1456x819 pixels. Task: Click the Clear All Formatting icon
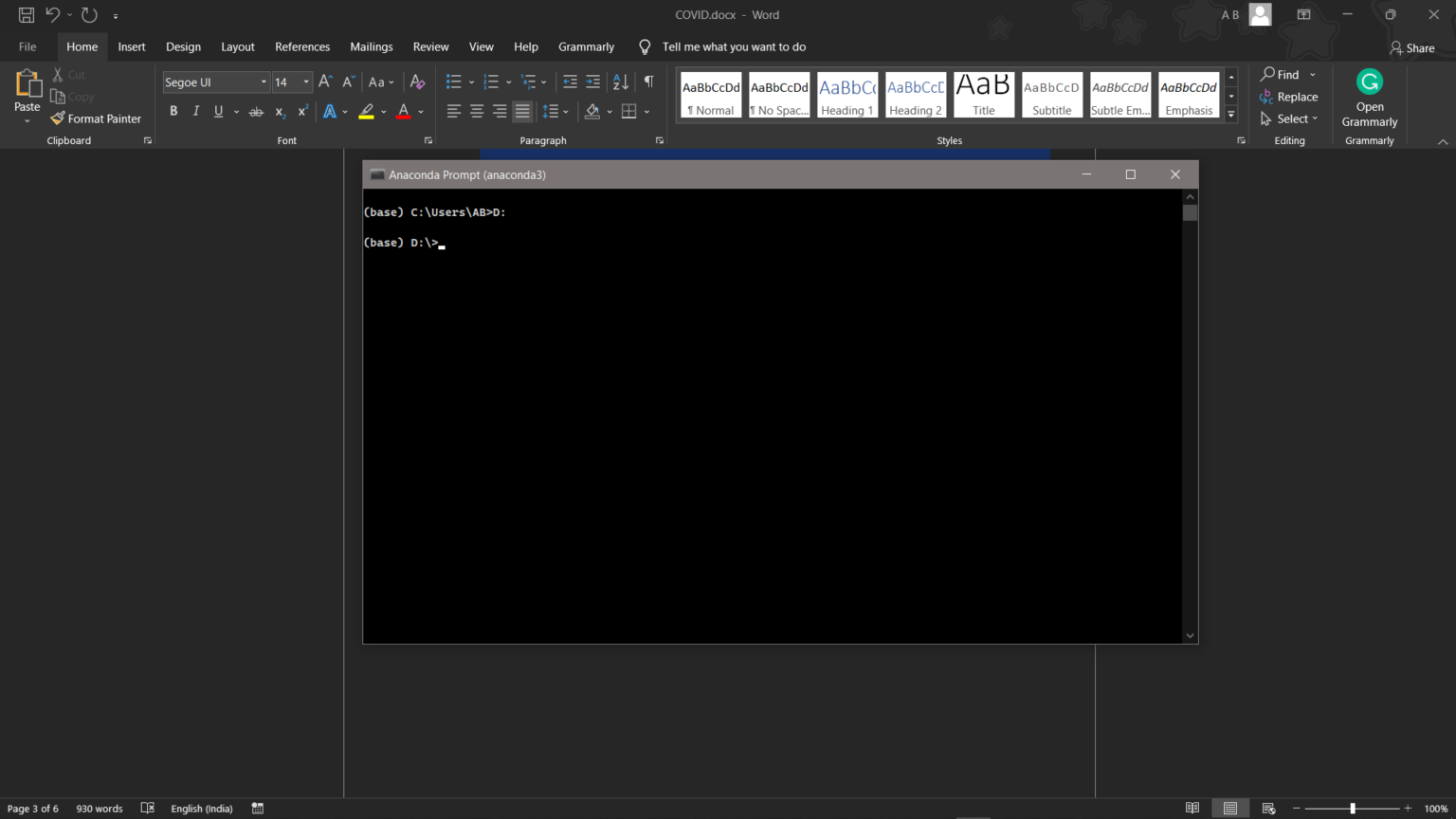click(x=417, y=82)
